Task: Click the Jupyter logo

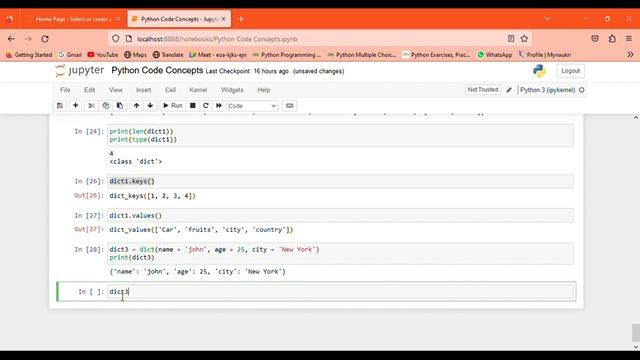Action: [x=80, y=71]
